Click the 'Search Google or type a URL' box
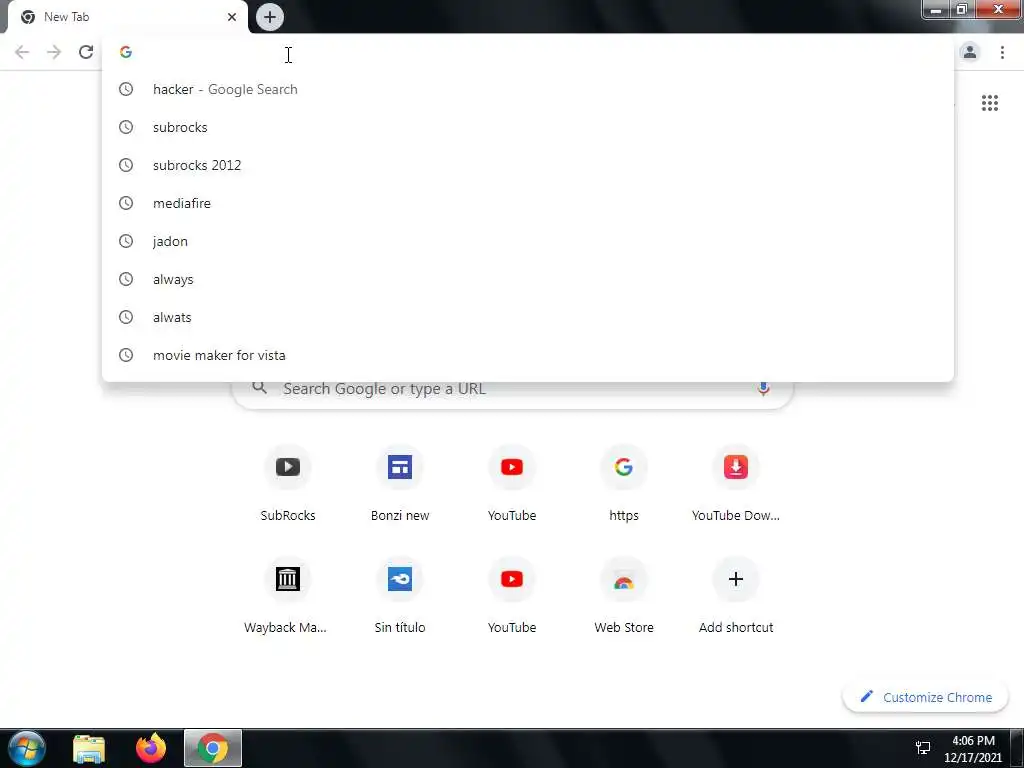The image size is (1024, 768). [513, 391]
